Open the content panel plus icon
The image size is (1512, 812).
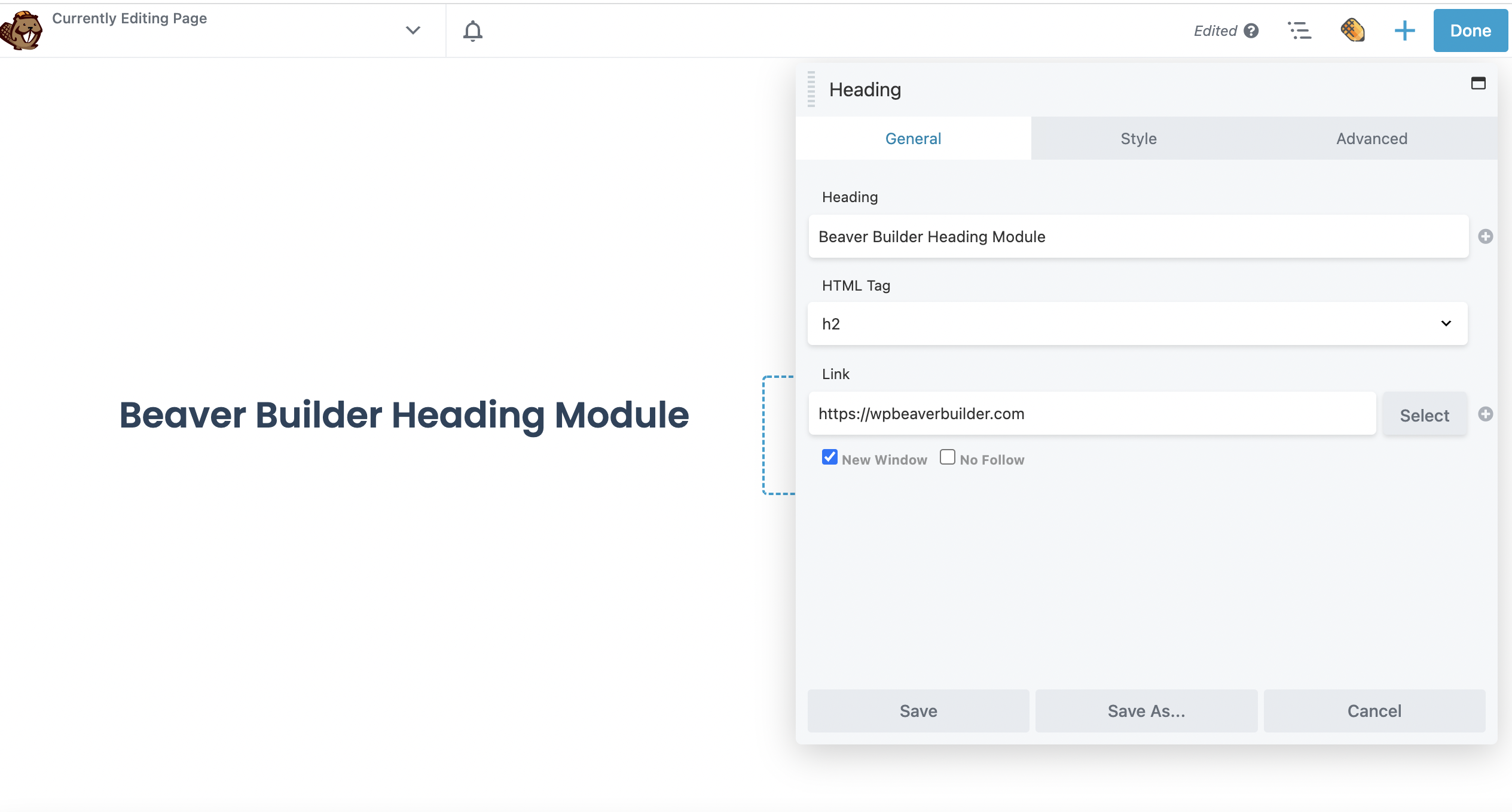tap(1404, 30)
